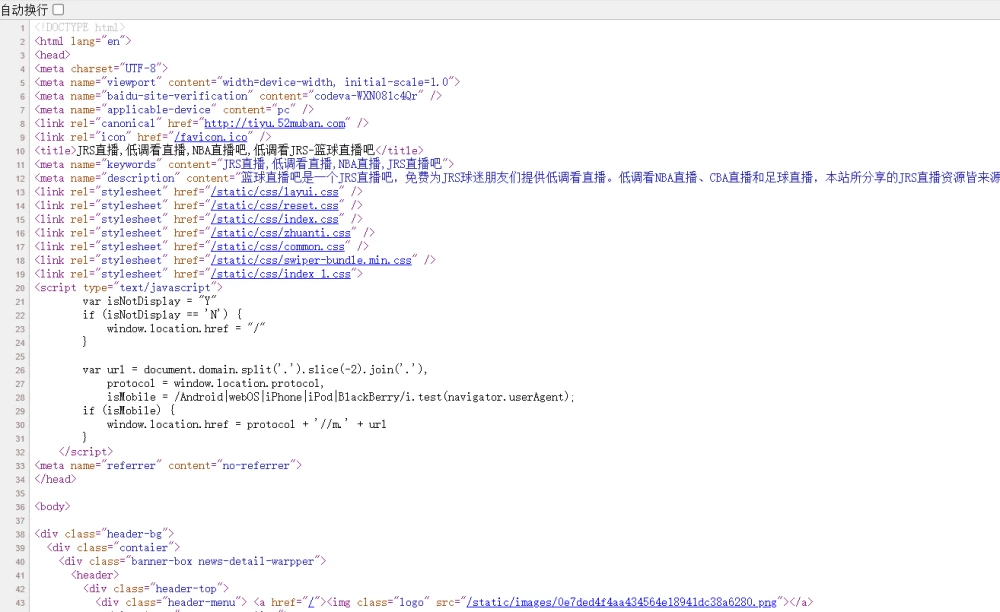Open the /static/css/common.css link
The height and width of the screenshot is (612, 1000).
click(x=278, y=247)
